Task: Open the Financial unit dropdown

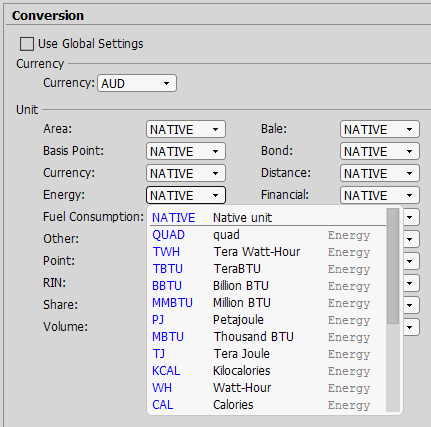Action: click(380, 195)
